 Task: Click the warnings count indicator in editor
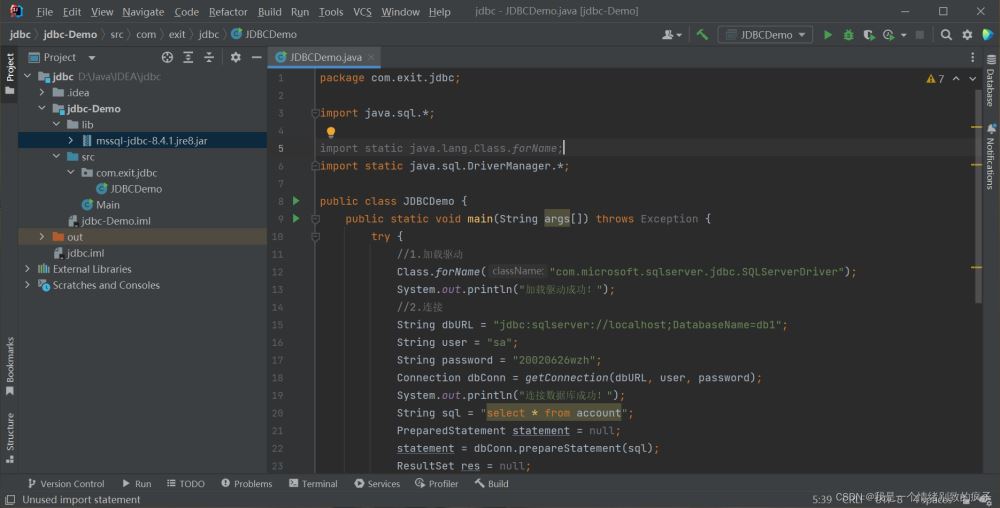tap(935, 78)
